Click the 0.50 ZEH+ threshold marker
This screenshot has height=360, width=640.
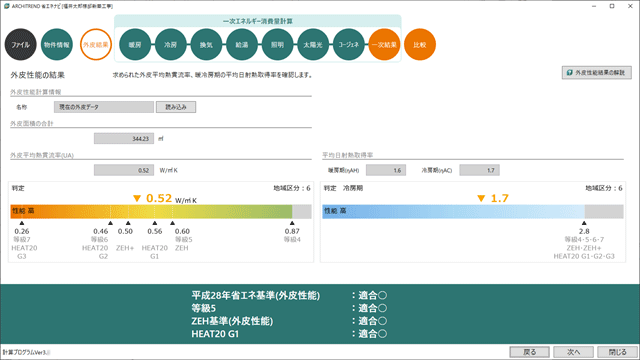(x=128, y=223)
